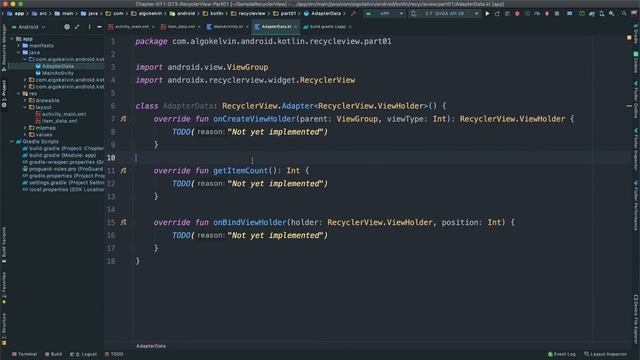Collapse the java folder
Screen dimensions: 640x360
click(19, 52)
